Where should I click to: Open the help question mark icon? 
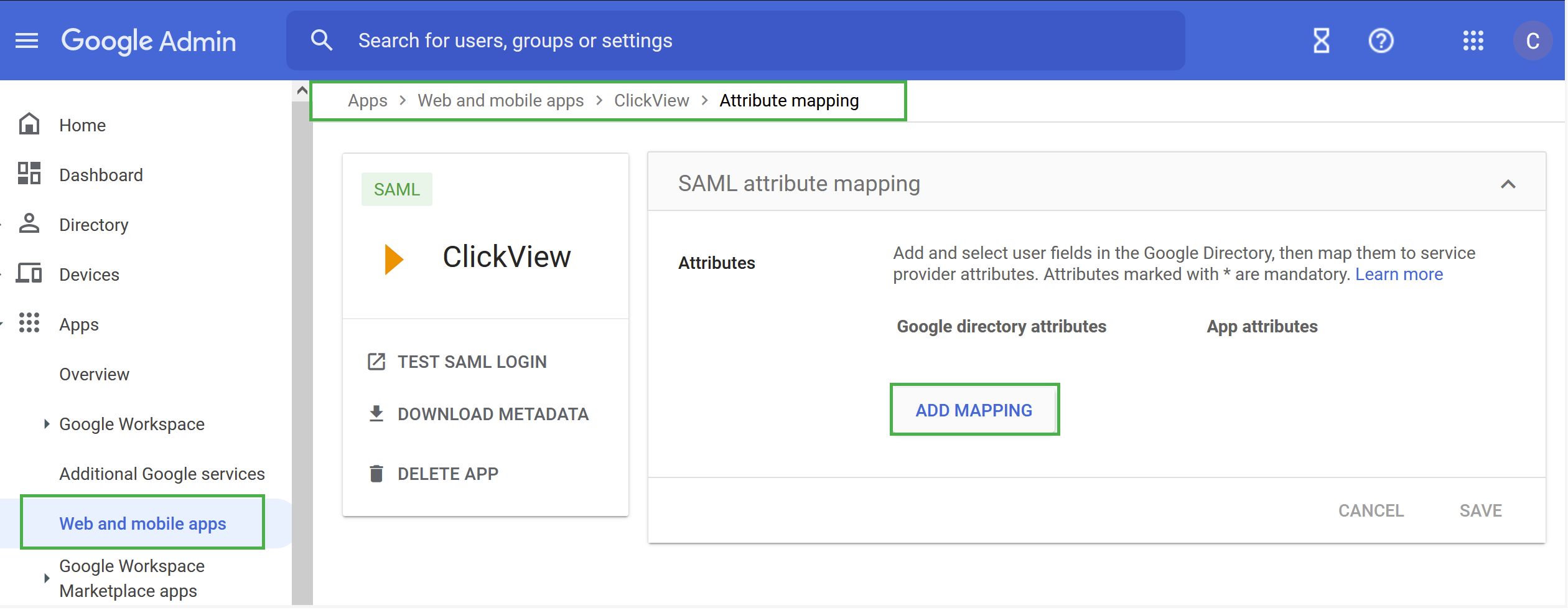coord(1381,41)
